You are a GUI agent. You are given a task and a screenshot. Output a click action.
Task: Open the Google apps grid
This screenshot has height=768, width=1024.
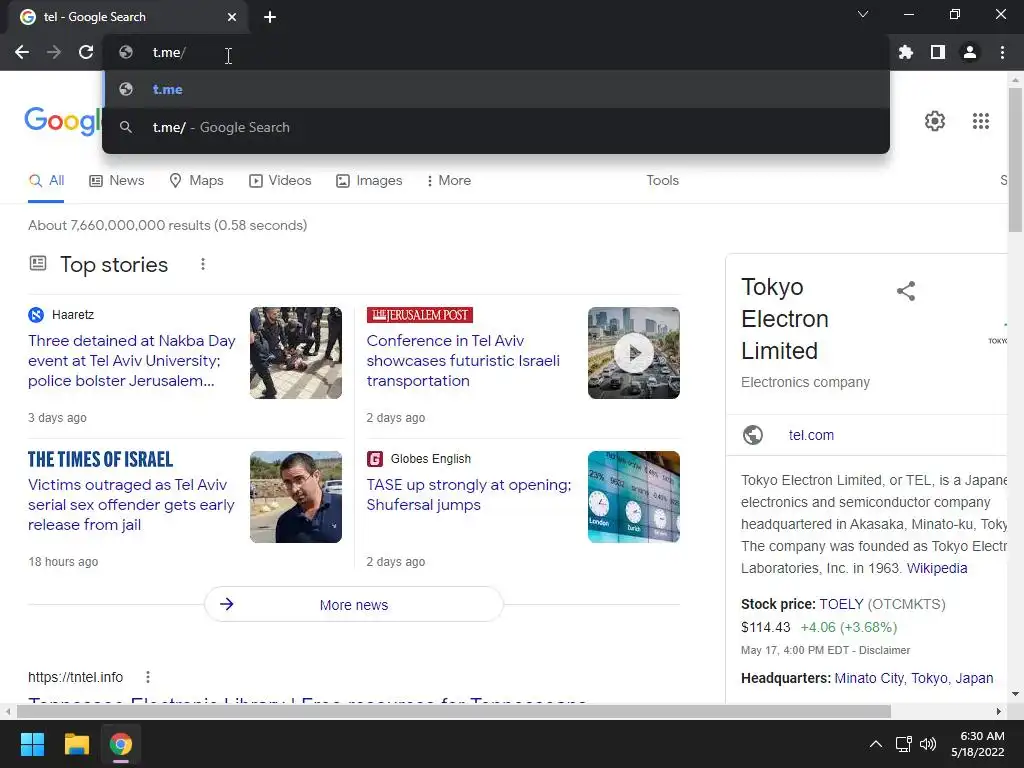tap(981, 121)
